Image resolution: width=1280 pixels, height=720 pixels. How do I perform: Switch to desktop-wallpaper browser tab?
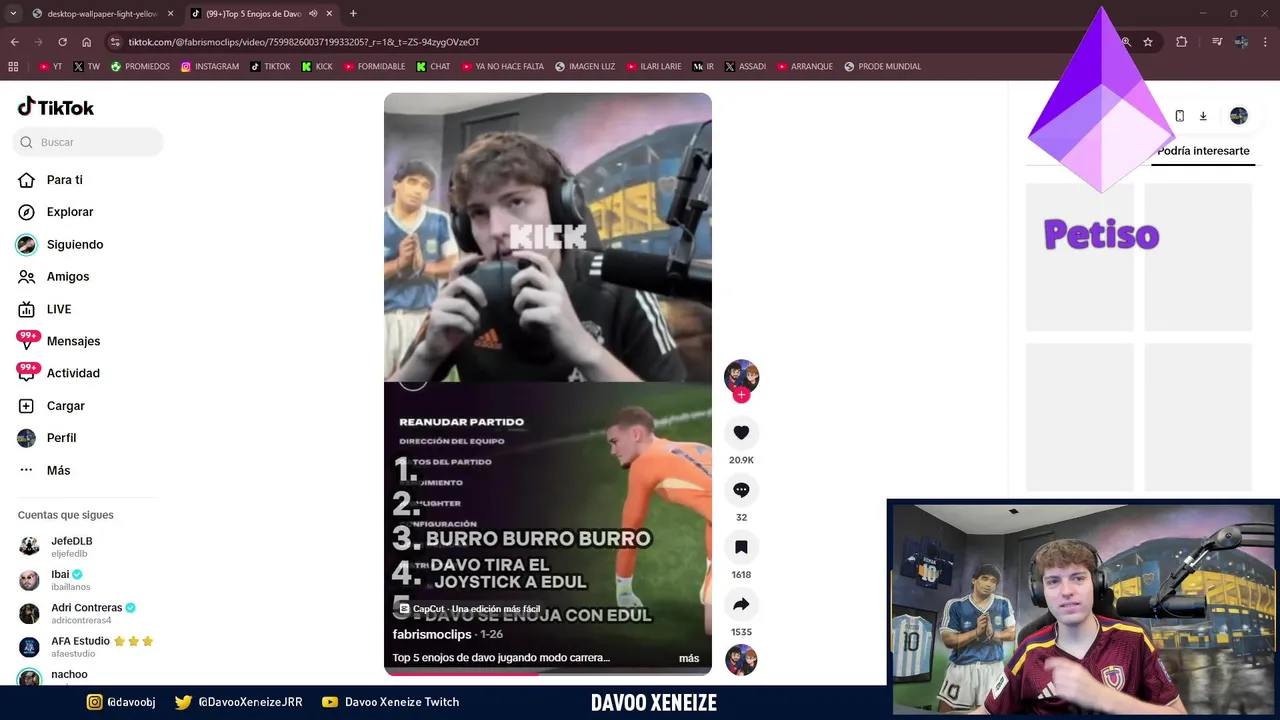(x=101, y=14)
